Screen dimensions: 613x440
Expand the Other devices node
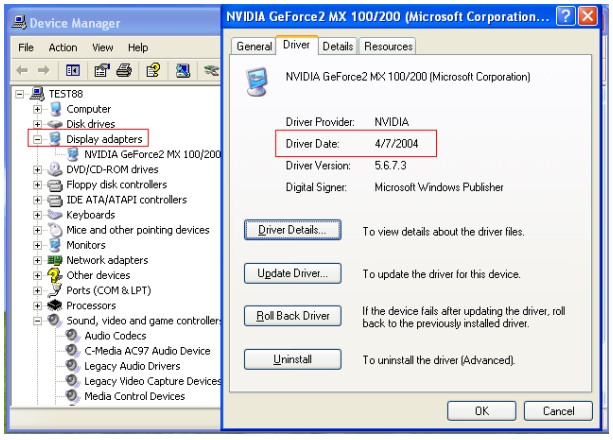tap(38, 276)
